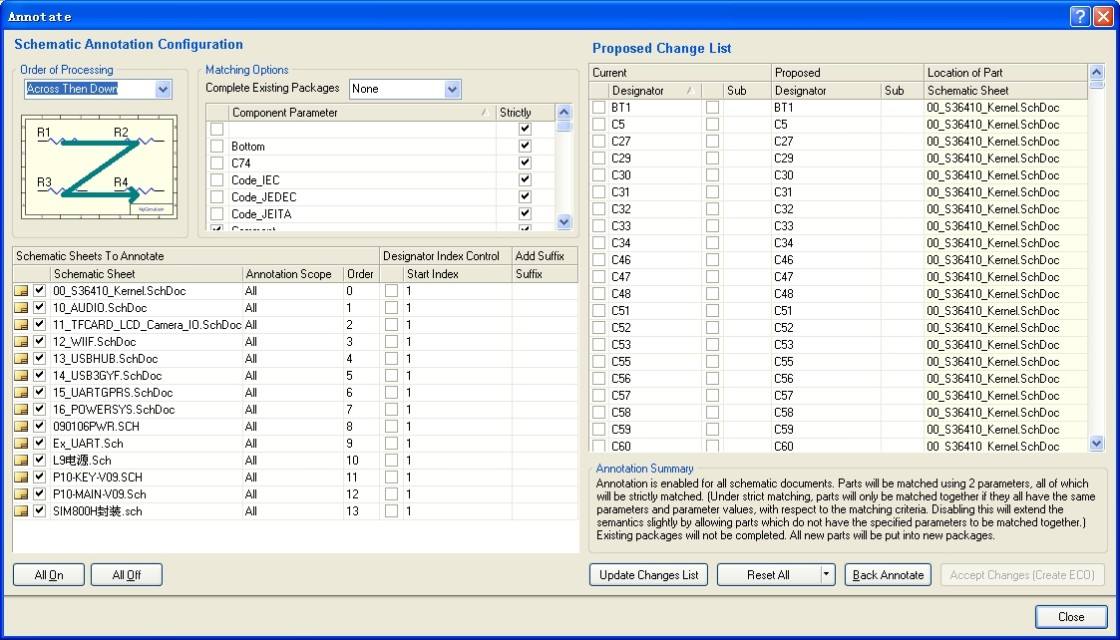Click the Update Changes List button

click(649, 574)
